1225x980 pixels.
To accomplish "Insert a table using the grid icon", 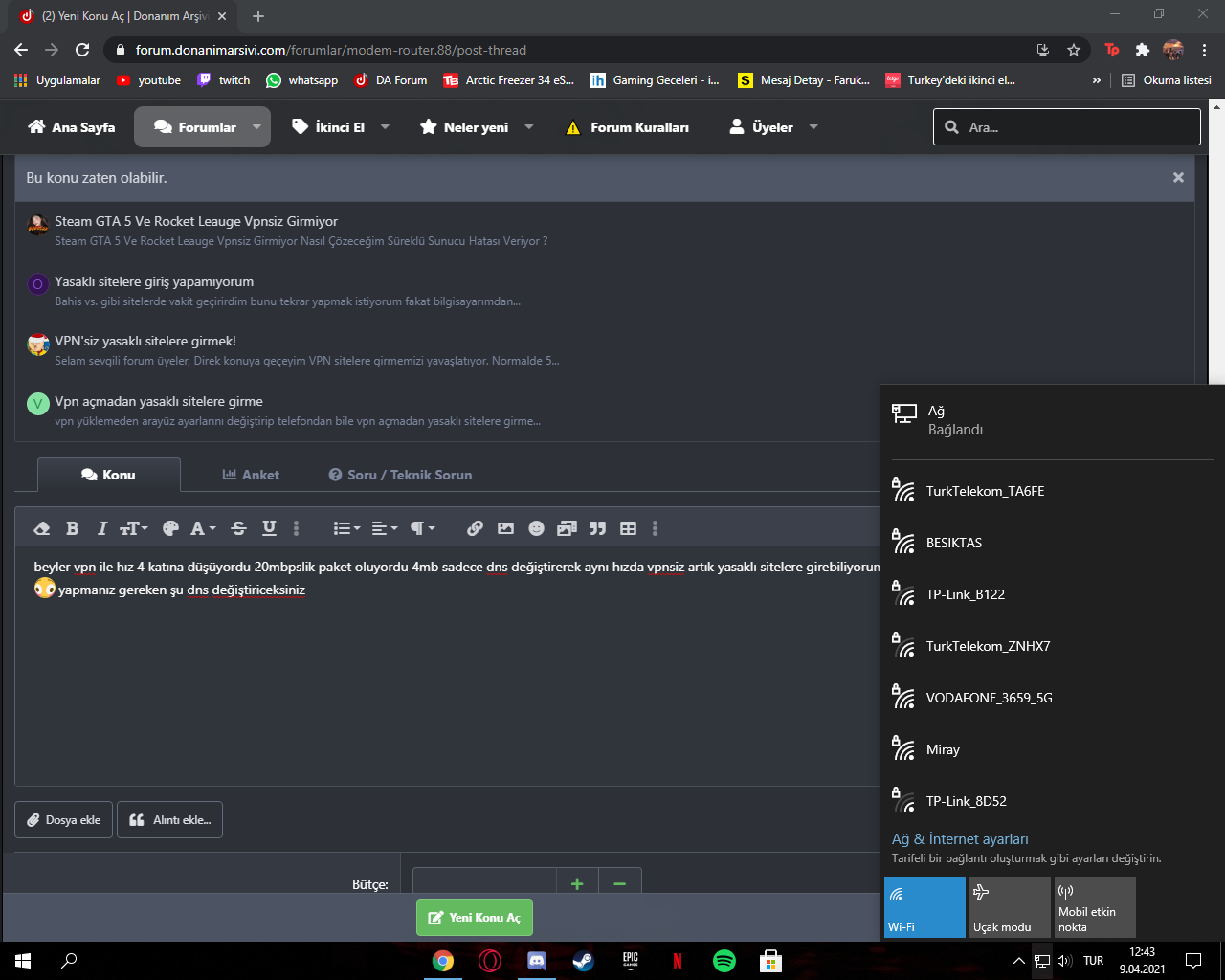I will tap(628, 528).
